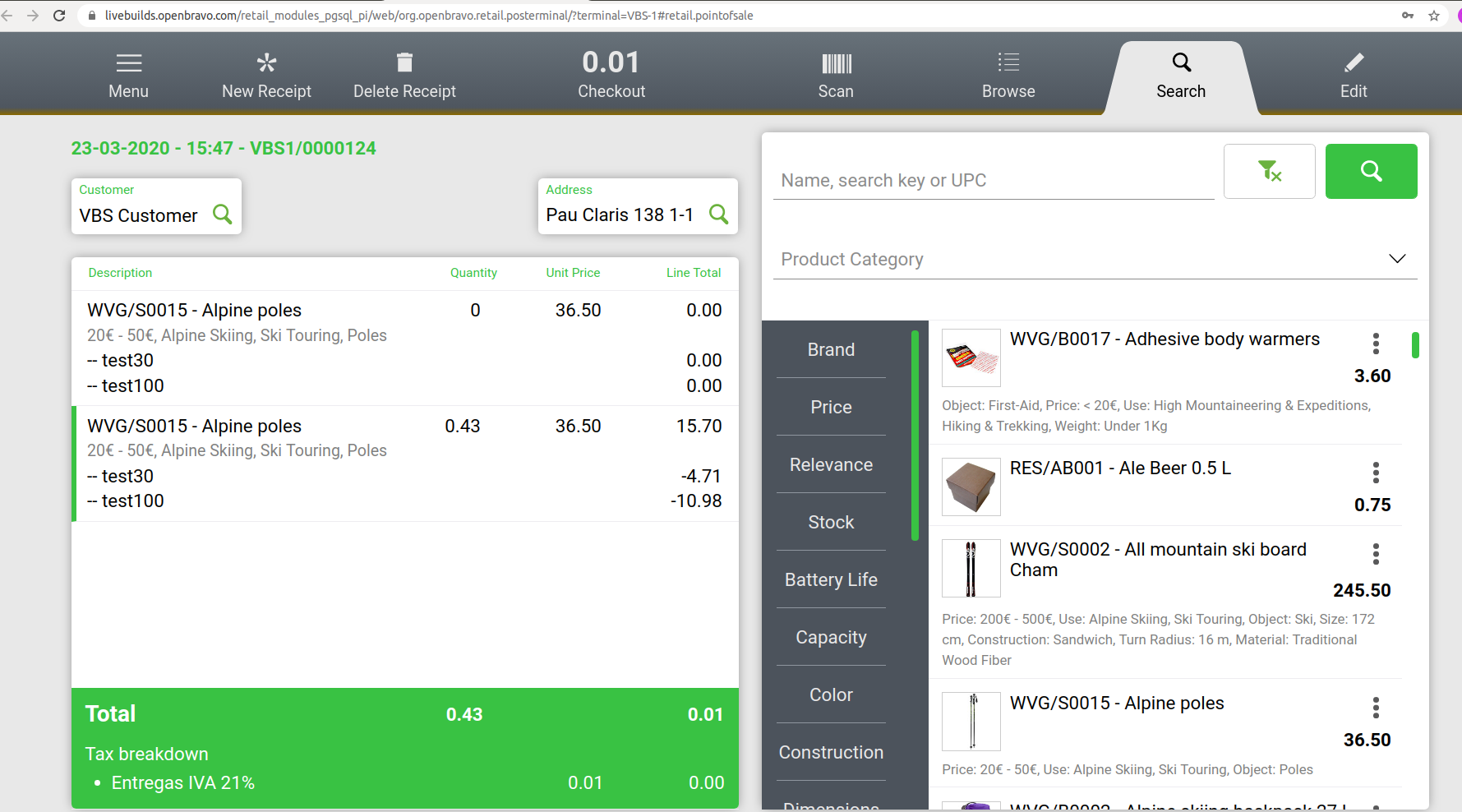The image size is (1462, 812).
Task: Click the browser saved password key icon
Action: pyautogui.click(x=1408, y=16)
